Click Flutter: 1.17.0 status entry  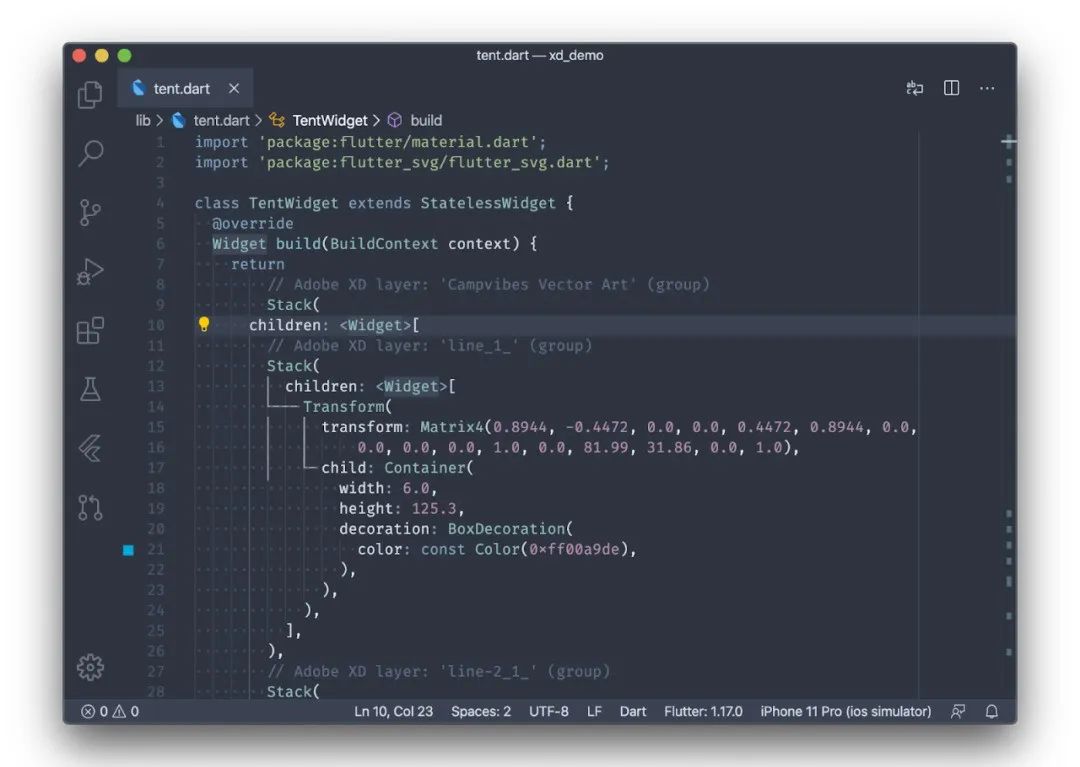[x=703, y=711]
